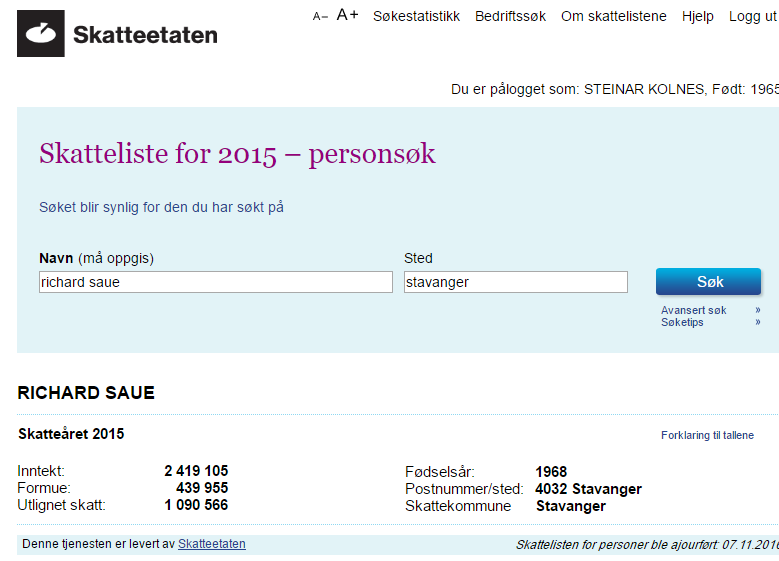Screen dimensions: 779x561
Task: Go to Bedriftssøk page
Action: pos(510,16)
